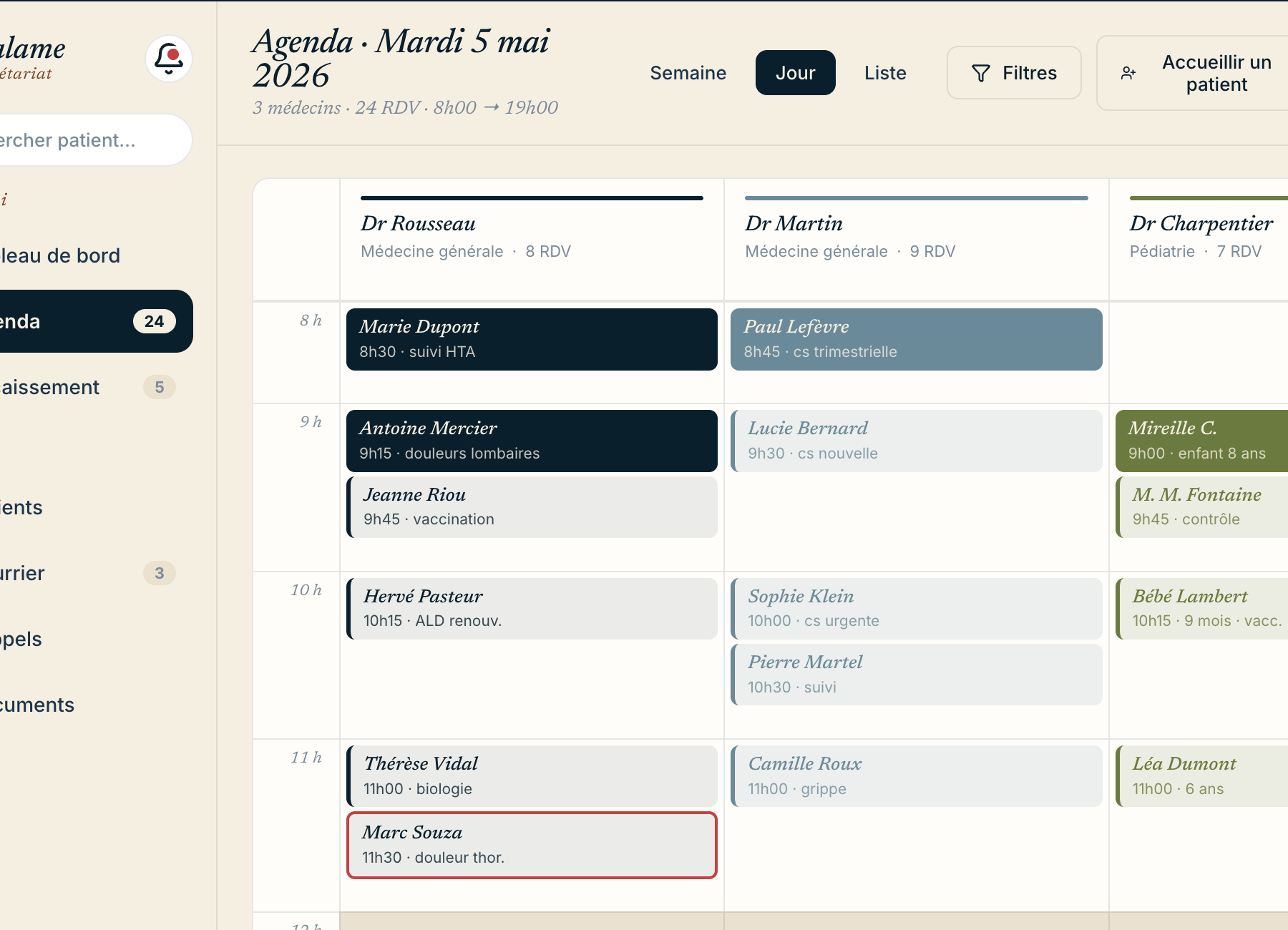Open Bébé Lambert 10h15 appointment
Viewport: 1288px width, 930px height.
point(1201,608)
